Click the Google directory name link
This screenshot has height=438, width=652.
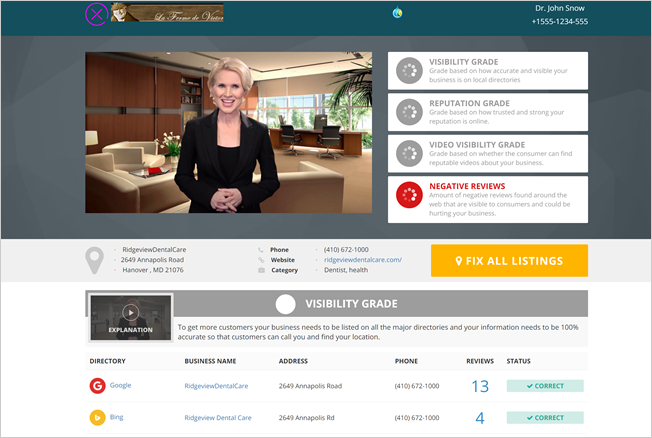coord(122,385)
